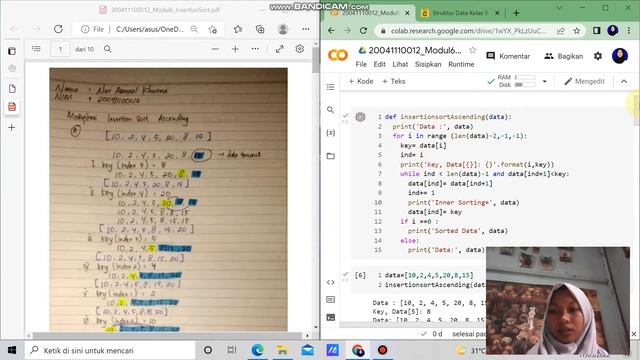Screen dimensions: 640x360
Task: Run the insertionsortAscending code cell
Action: pos(360,117)
